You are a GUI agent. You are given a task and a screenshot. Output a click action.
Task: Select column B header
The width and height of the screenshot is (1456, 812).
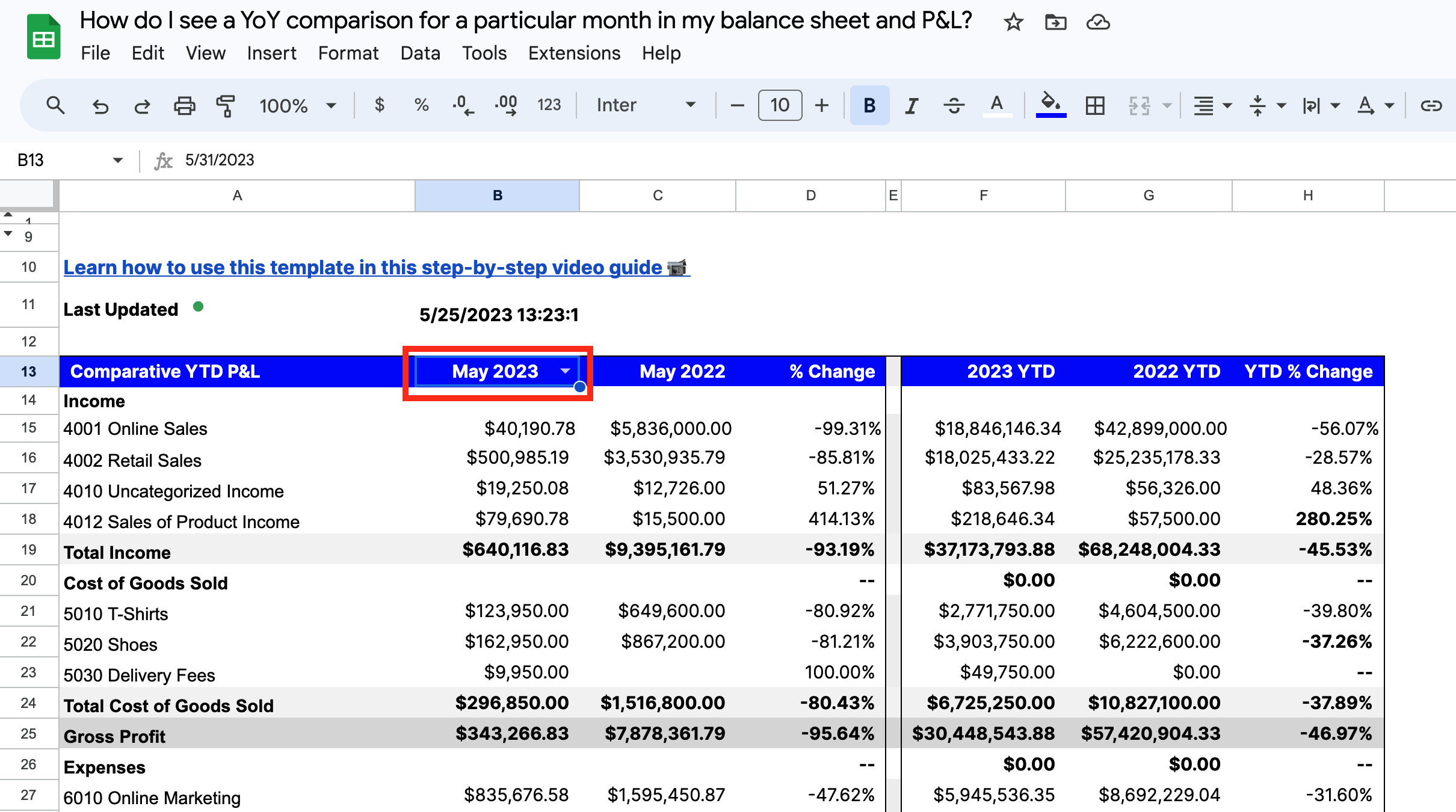[497, 195]
